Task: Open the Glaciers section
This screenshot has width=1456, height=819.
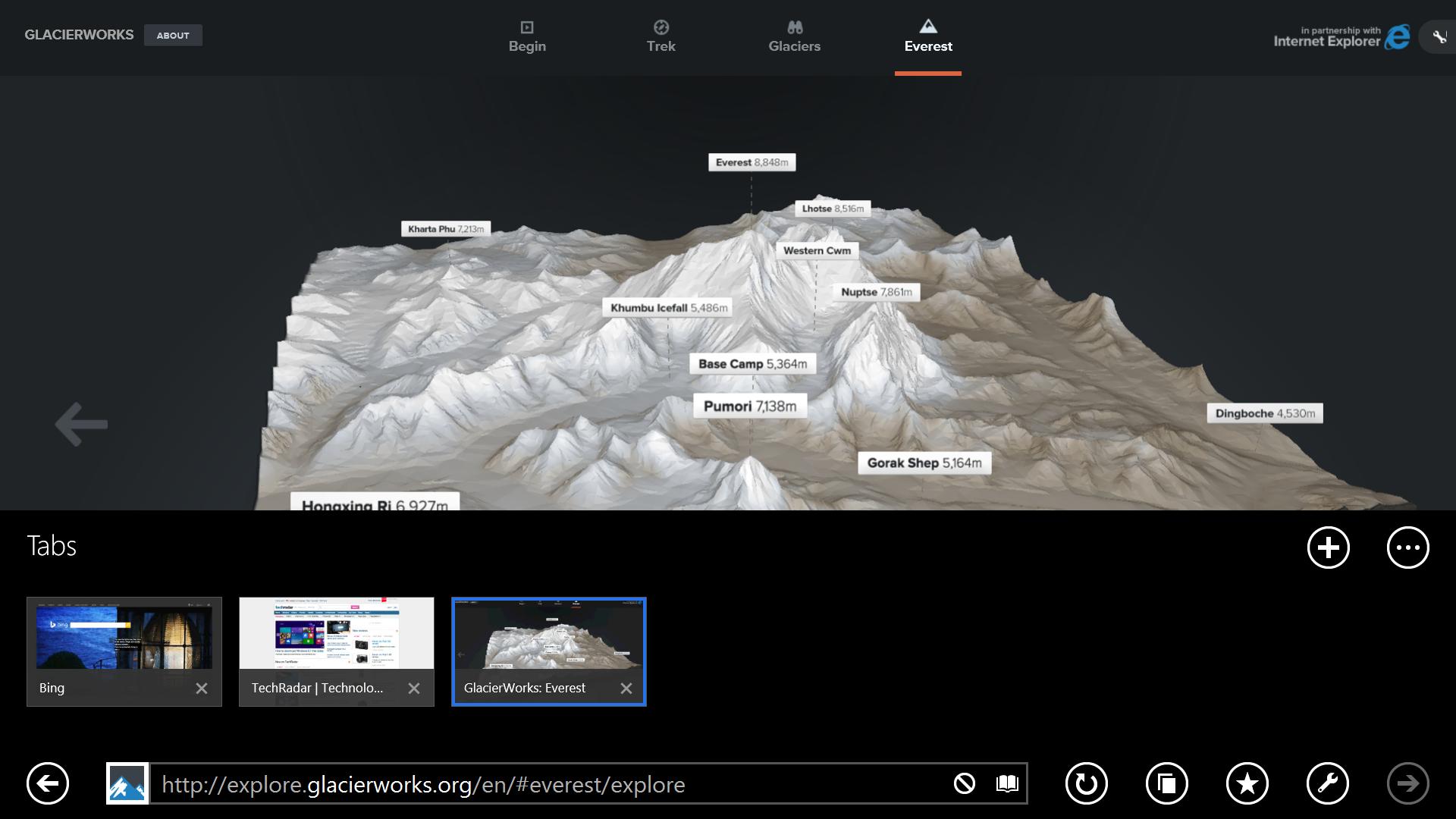Action: coord(794,37)
